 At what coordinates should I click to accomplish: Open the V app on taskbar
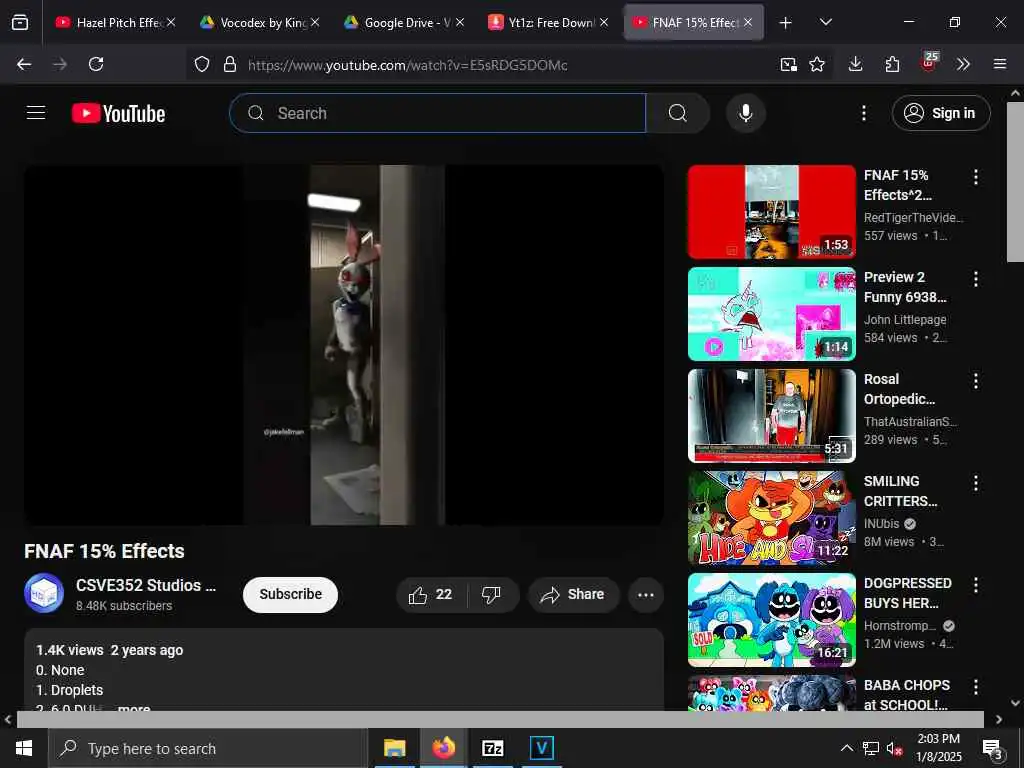541,748
